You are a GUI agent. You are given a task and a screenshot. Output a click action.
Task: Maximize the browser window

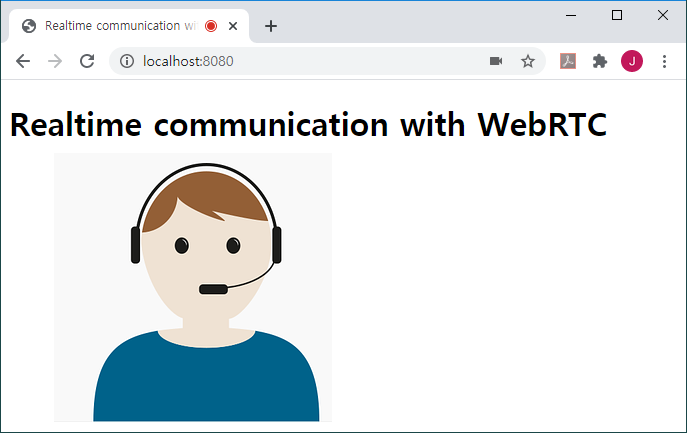coord(617,15)
